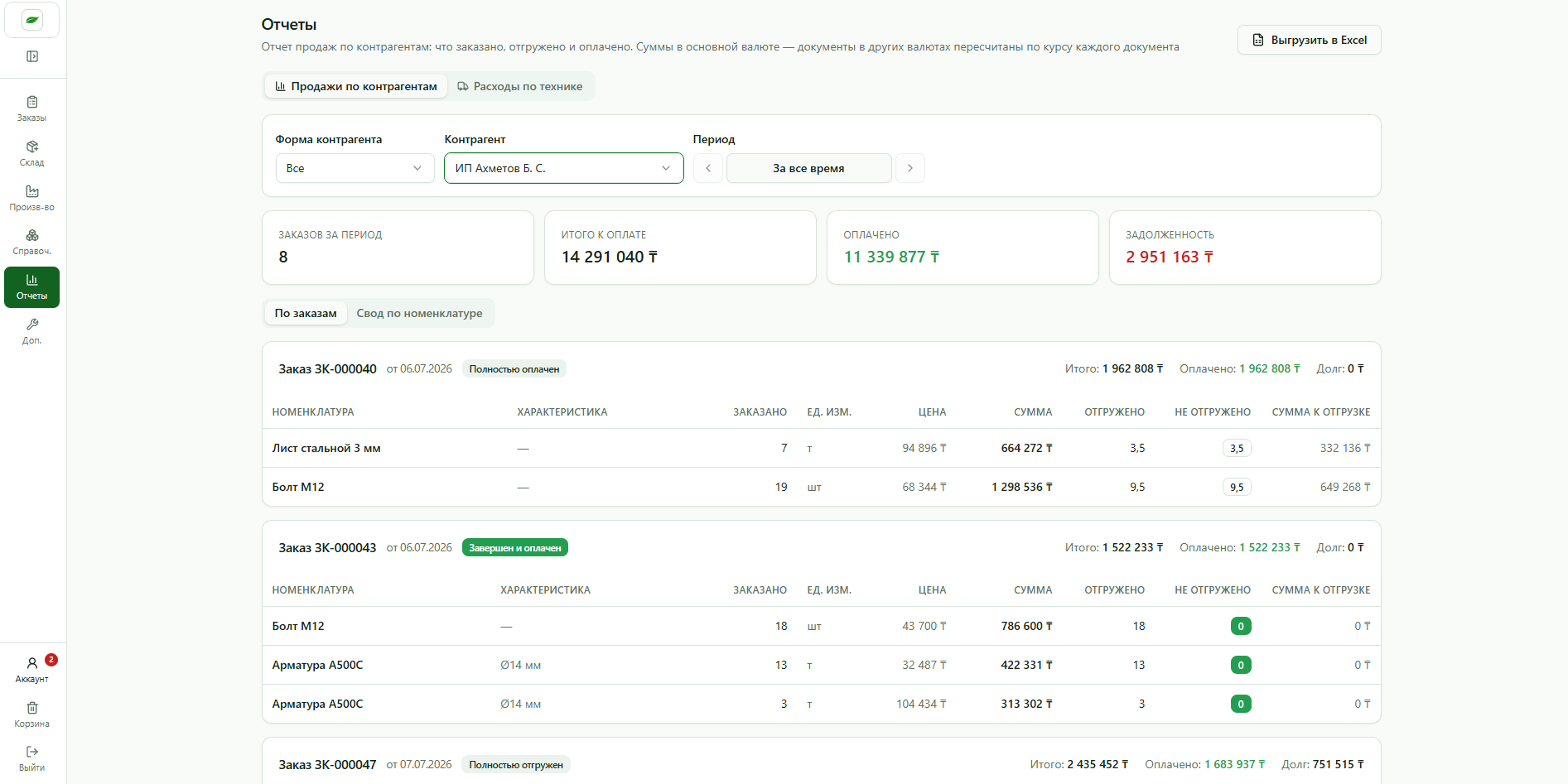Click Полностью отгружен status badge
1568x784 pixels.
coord(516,765)
